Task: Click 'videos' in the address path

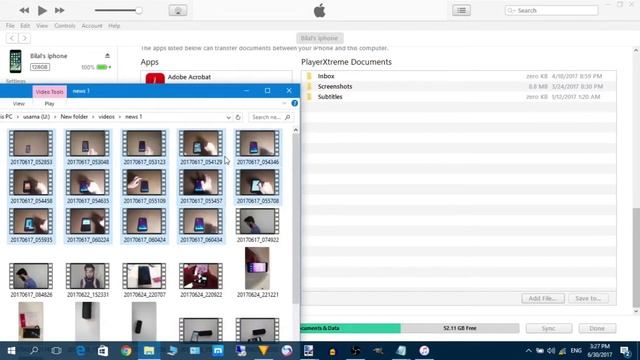Action: point(107,117)
